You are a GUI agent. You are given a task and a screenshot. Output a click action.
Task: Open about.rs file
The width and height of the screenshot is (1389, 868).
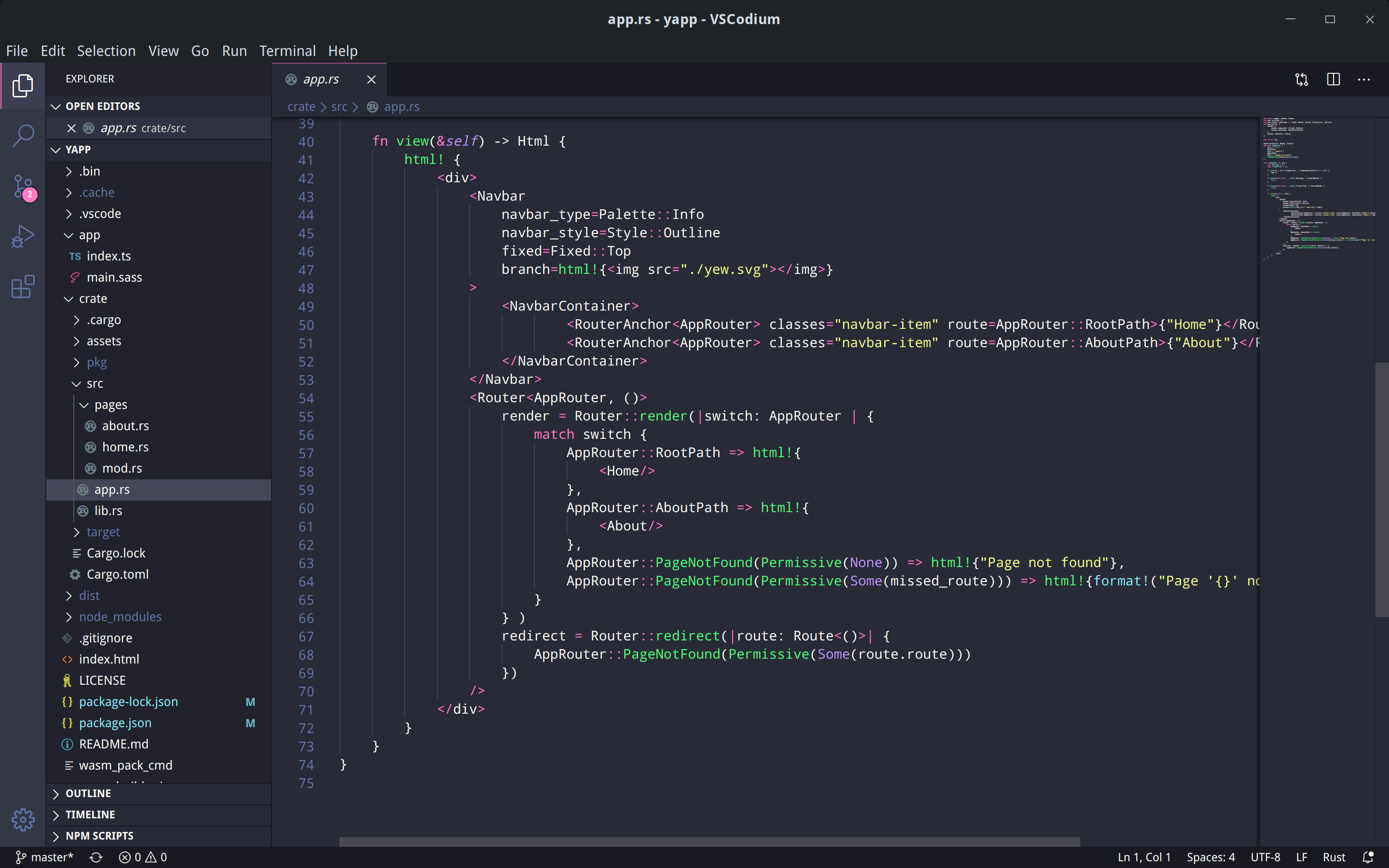(x=159, y=426)
